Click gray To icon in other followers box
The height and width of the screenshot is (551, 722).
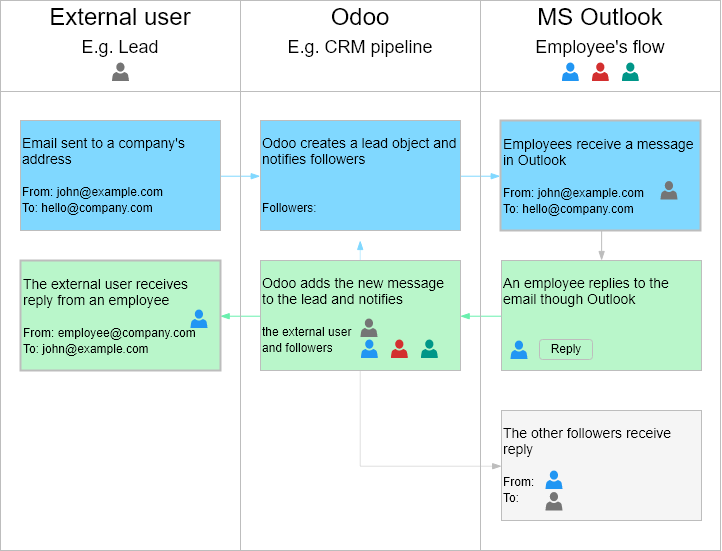[553, 501]
